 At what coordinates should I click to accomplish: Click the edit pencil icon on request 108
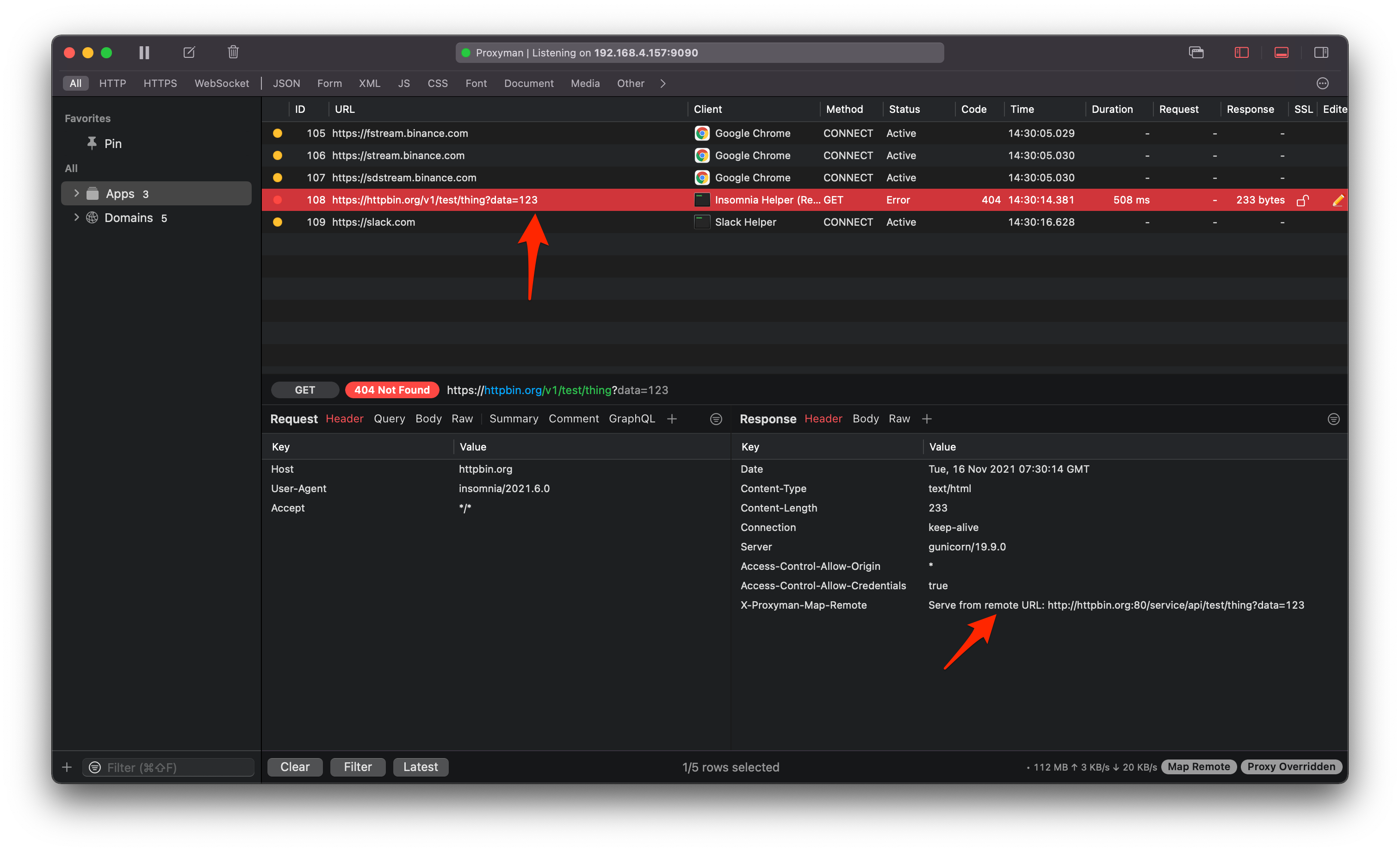(1338, 200)
